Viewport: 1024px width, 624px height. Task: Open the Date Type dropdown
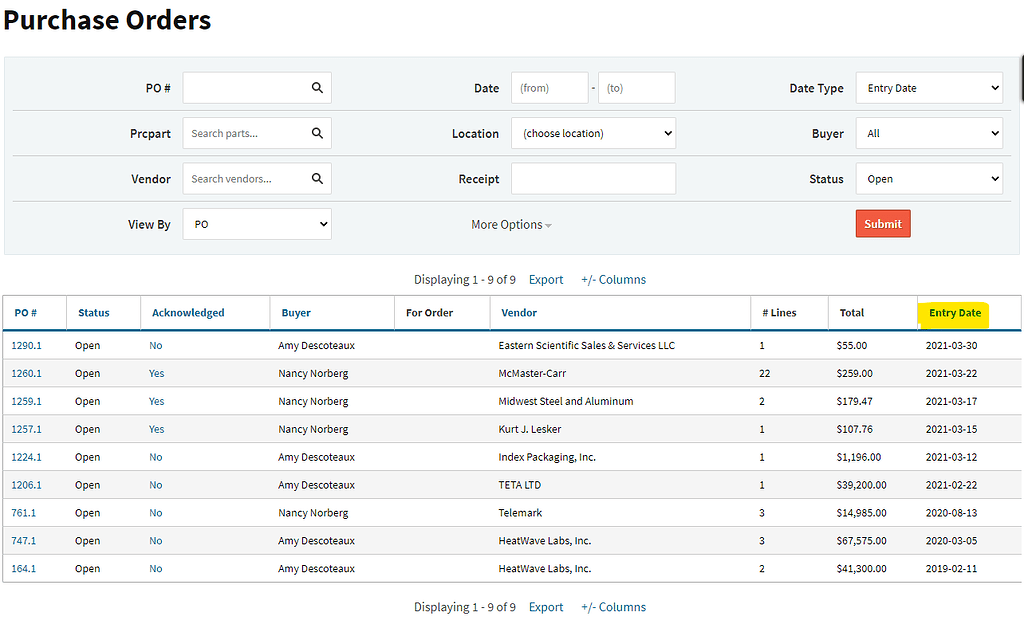[x=928, y=87]
